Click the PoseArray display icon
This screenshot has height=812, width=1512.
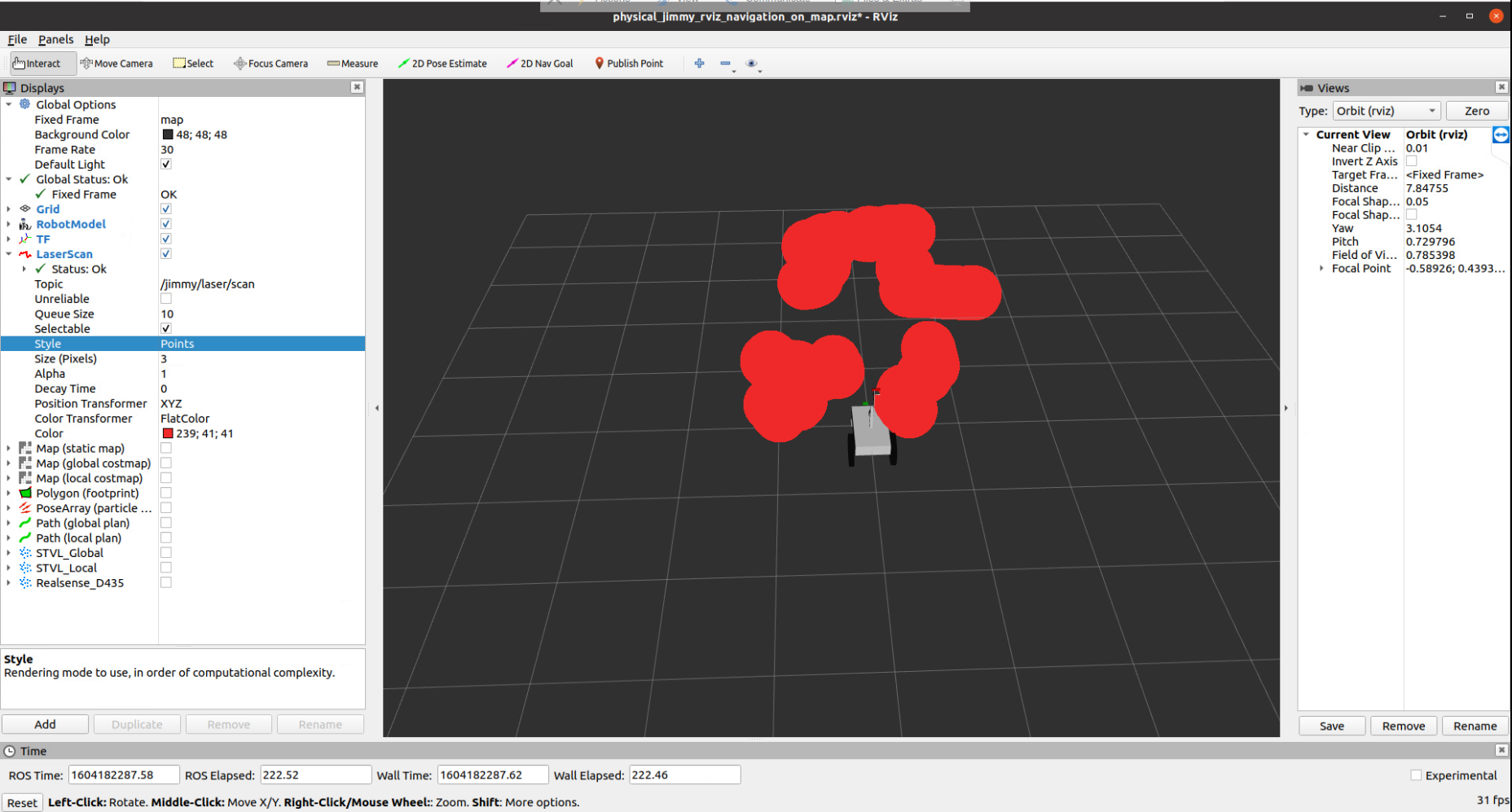click(25, 508)
